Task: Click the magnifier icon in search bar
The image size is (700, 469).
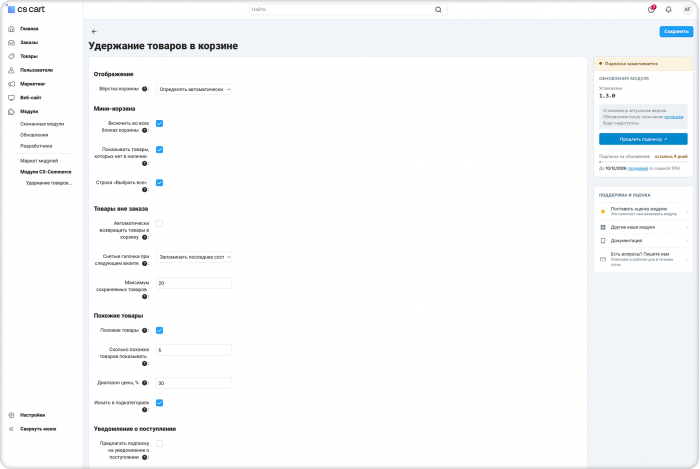Action: tap(438, 9)
